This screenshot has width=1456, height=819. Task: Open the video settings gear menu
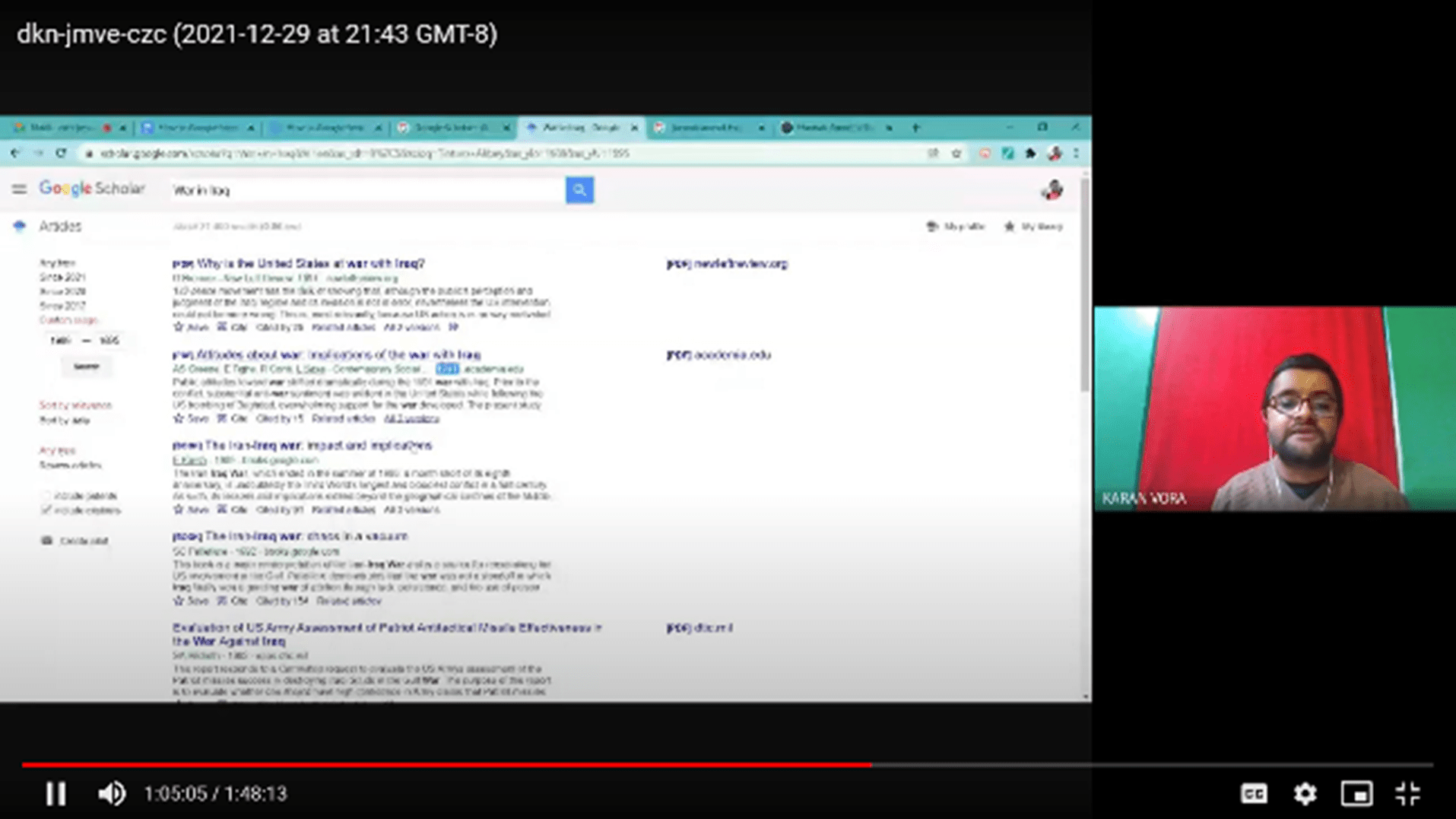(1305, 793)
